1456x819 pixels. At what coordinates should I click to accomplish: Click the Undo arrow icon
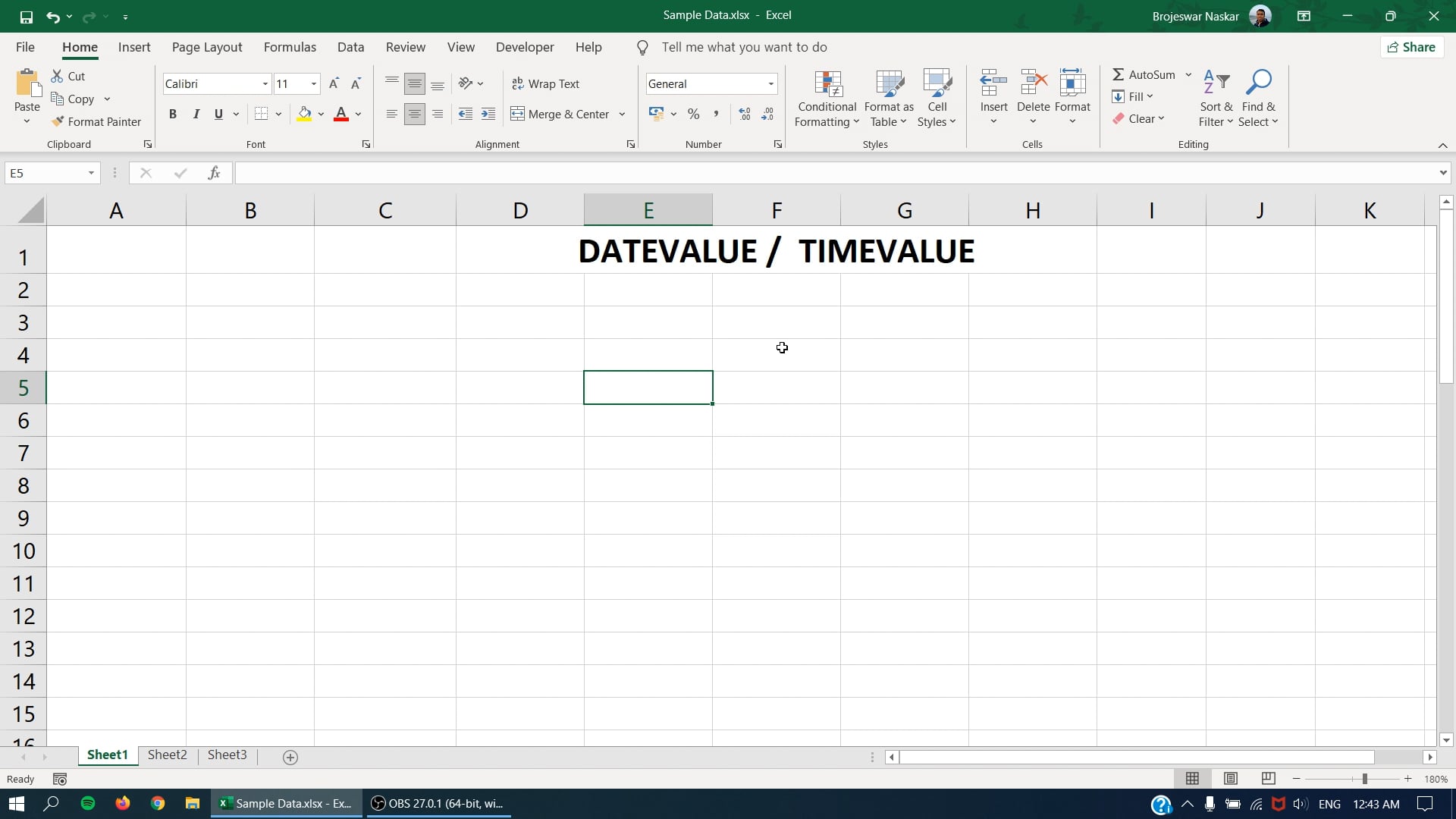53,16
